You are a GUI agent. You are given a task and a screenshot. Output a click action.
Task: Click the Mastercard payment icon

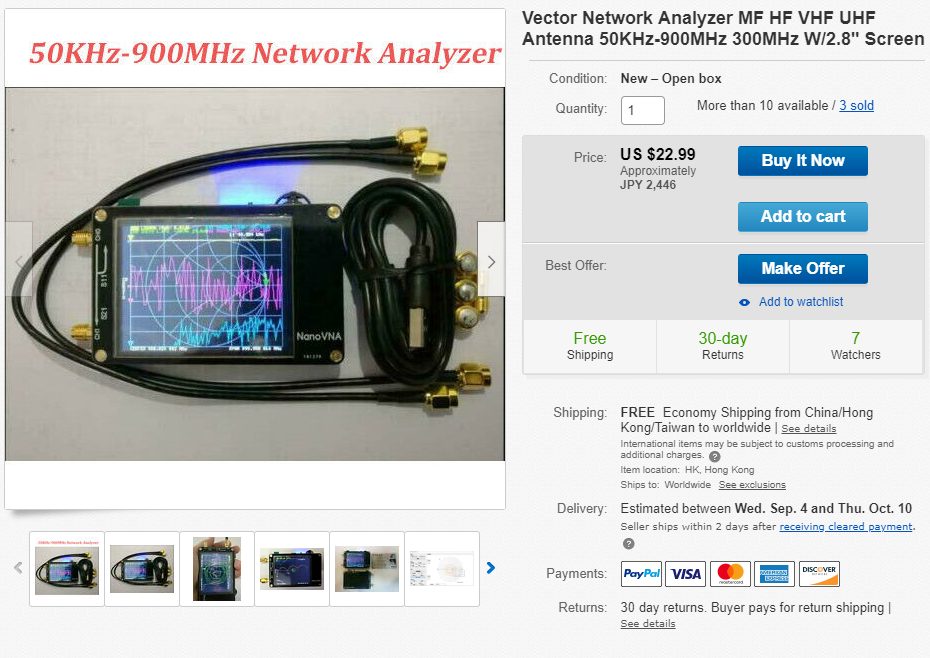click(730, 574)
